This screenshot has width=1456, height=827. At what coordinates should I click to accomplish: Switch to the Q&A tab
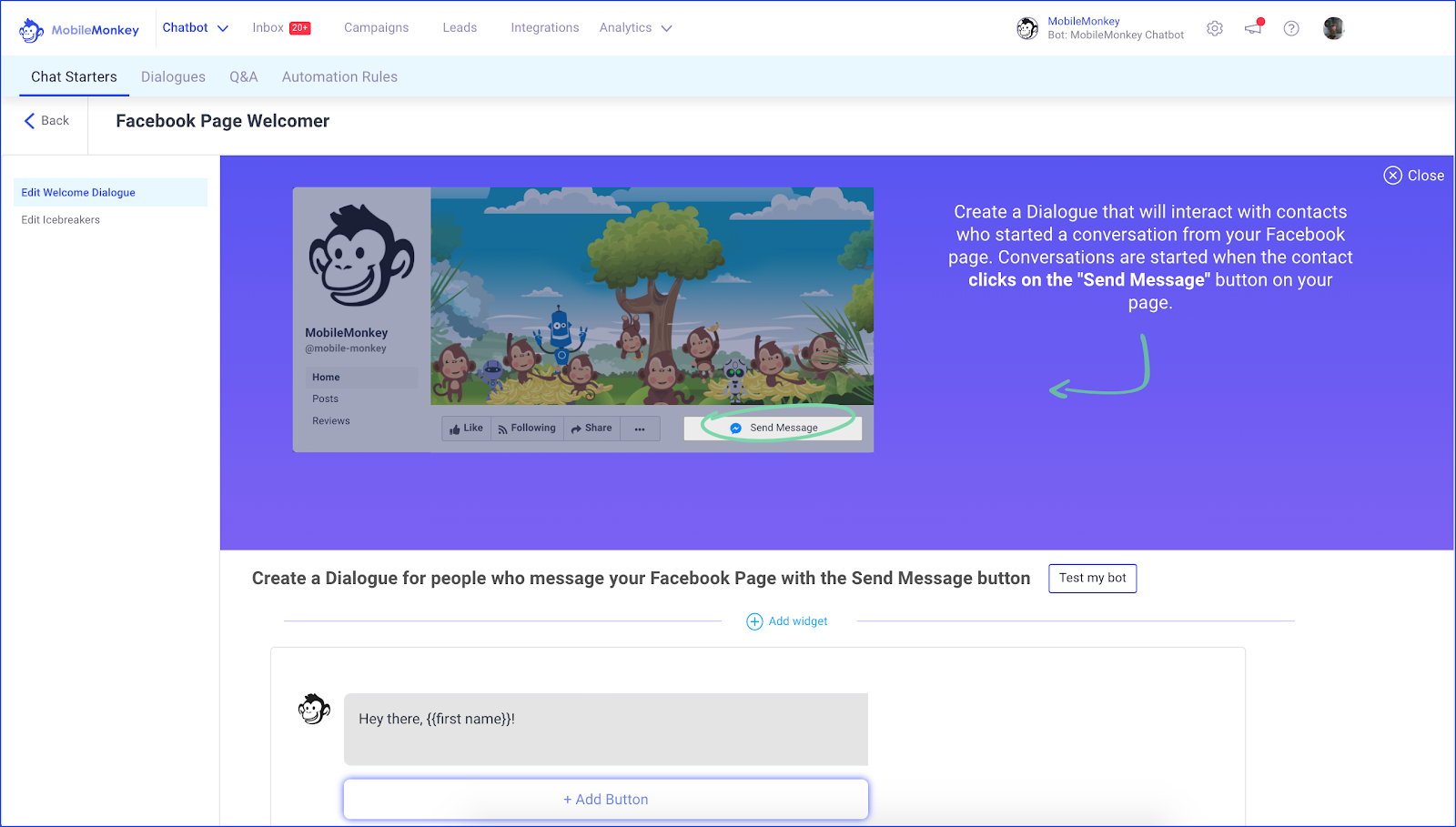(244, 77)
